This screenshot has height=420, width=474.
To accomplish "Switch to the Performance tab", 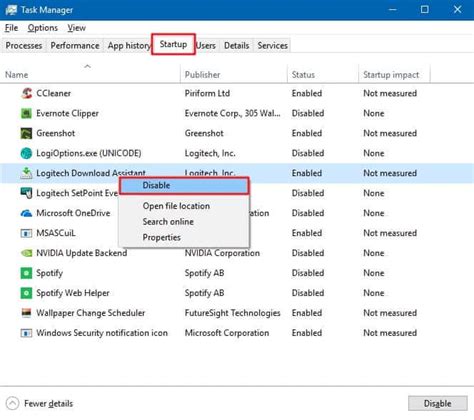I will 75,46.
